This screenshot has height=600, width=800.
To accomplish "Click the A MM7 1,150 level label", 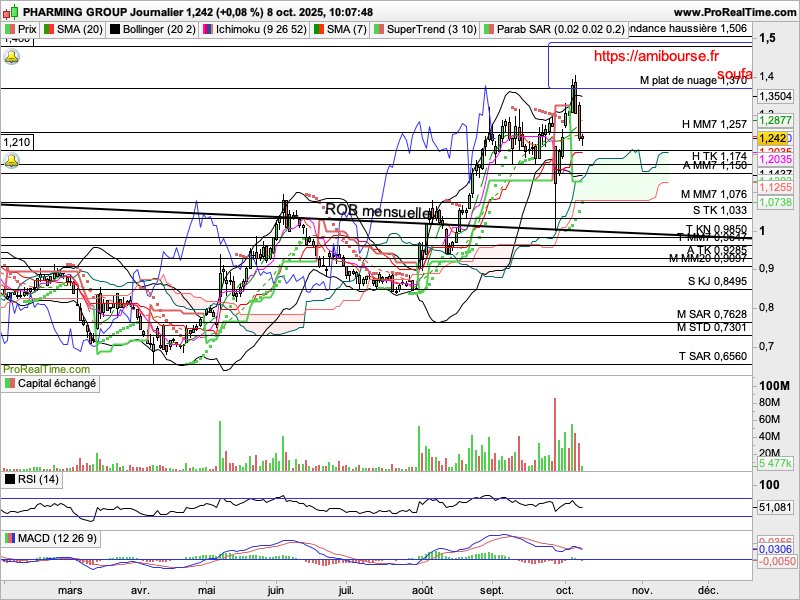I will click(x=715, y=165).
